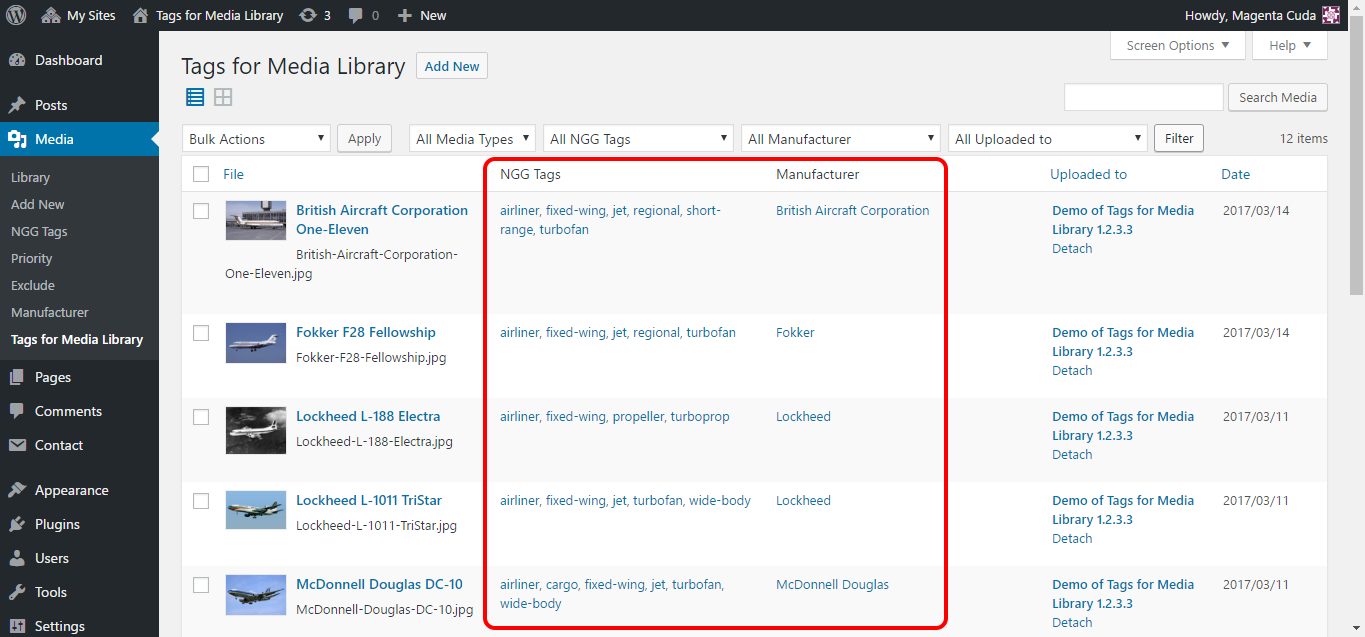The image size is (1365, 637).
Task: Tick the select-all checkbox in header
Action: tap(201, 174)
